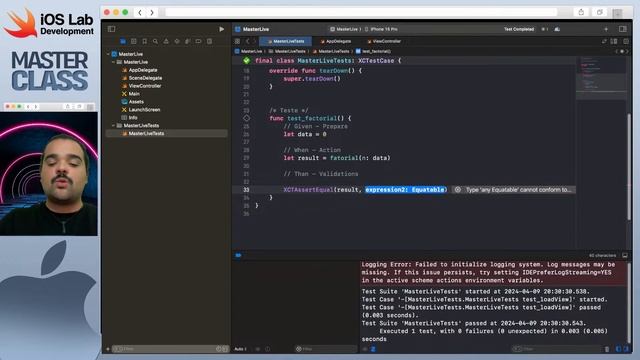This screenshot has width=640, height=360.
Task: Open the Source Control navigator icon
Action: [133, 41]
